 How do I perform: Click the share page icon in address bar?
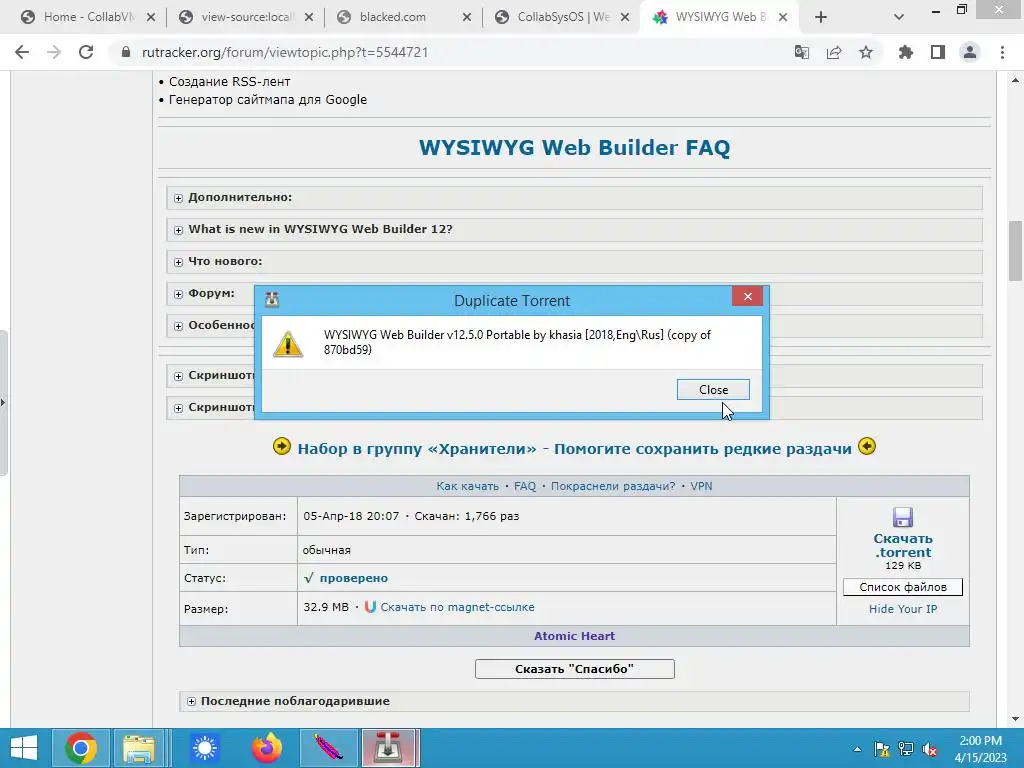tap(834, 52)
